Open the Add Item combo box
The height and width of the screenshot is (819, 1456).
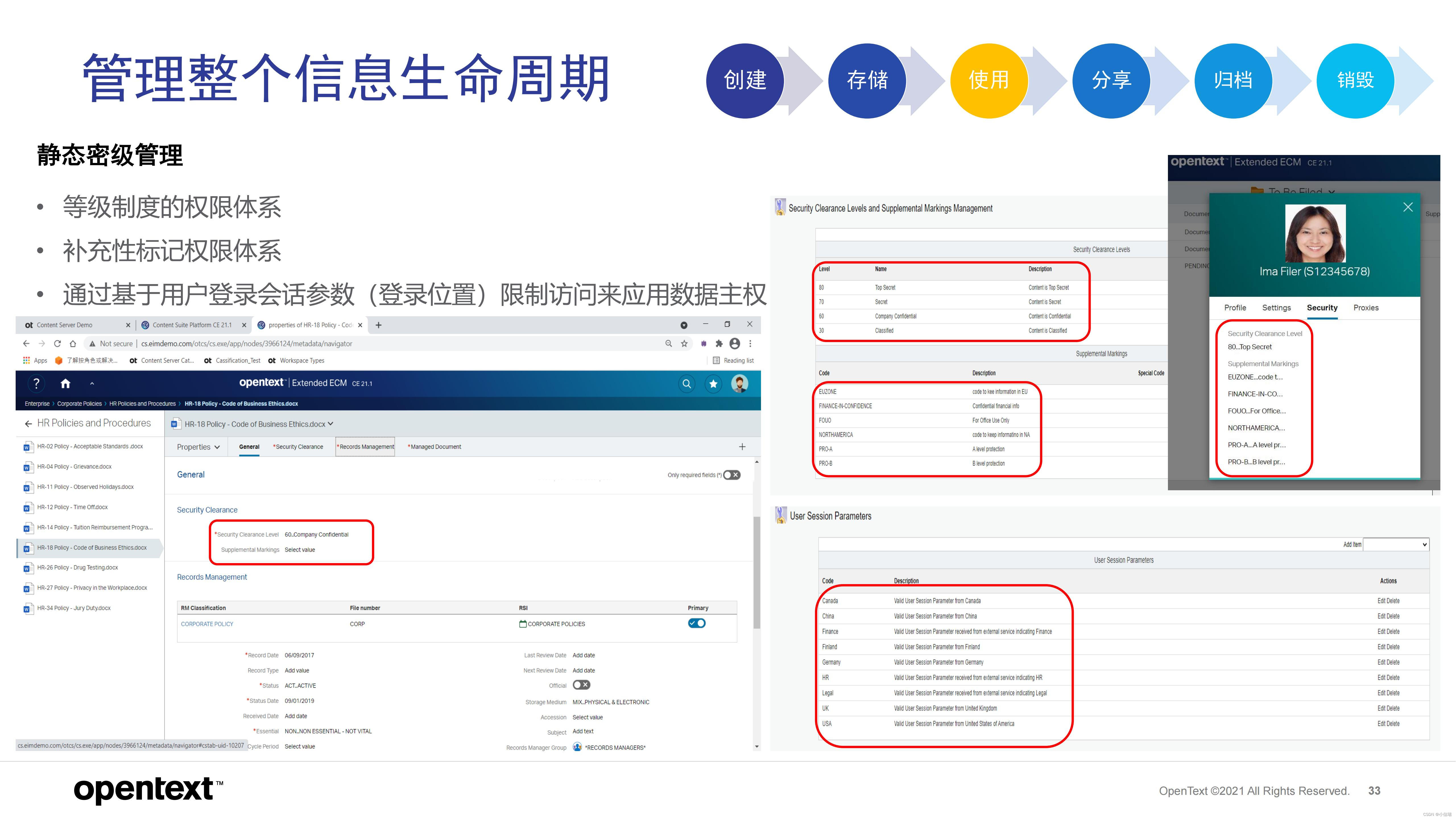point(1395,544)
